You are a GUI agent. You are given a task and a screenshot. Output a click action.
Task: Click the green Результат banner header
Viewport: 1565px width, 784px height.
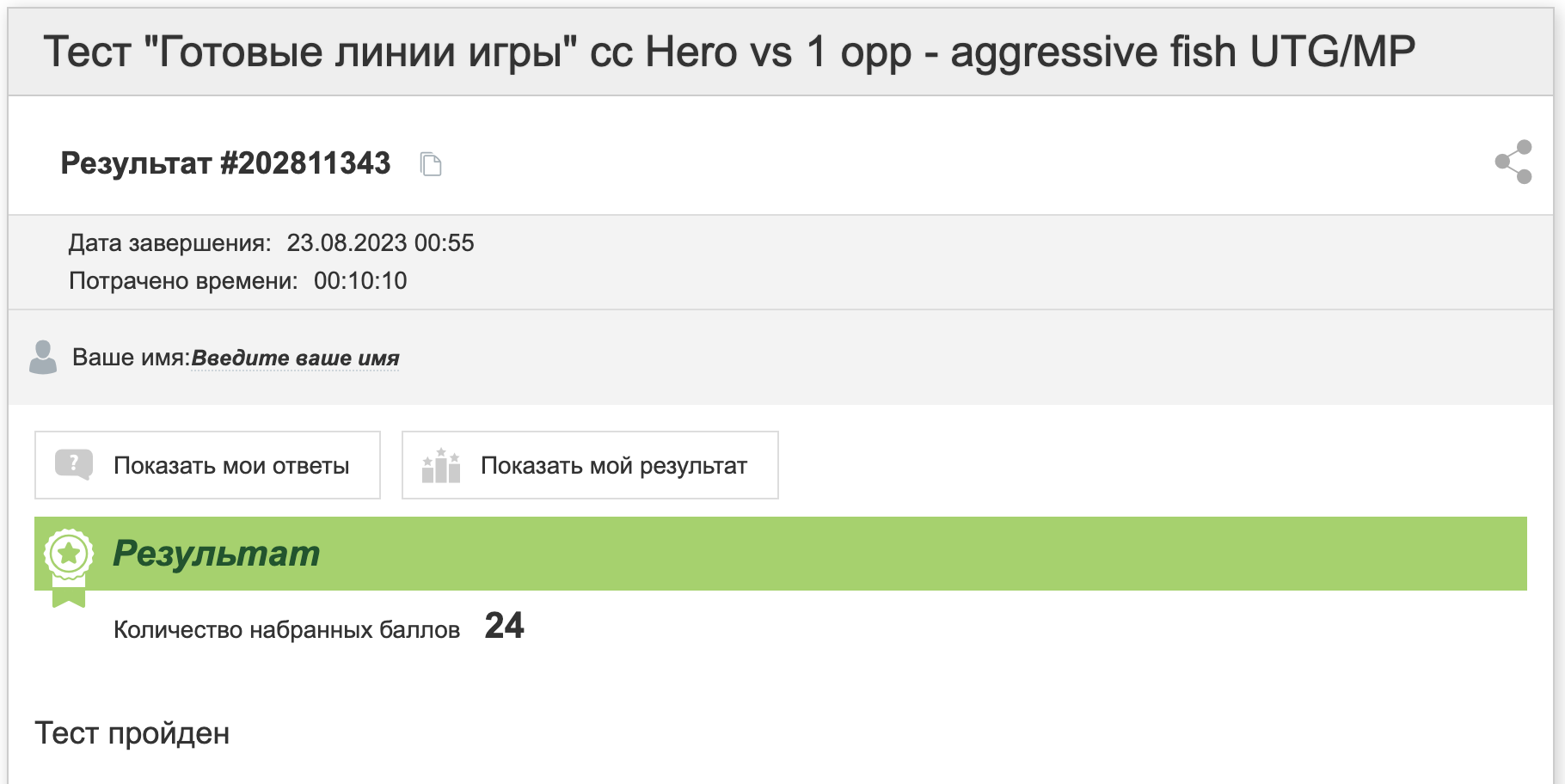pyautogui.click(x=781, y=554)
